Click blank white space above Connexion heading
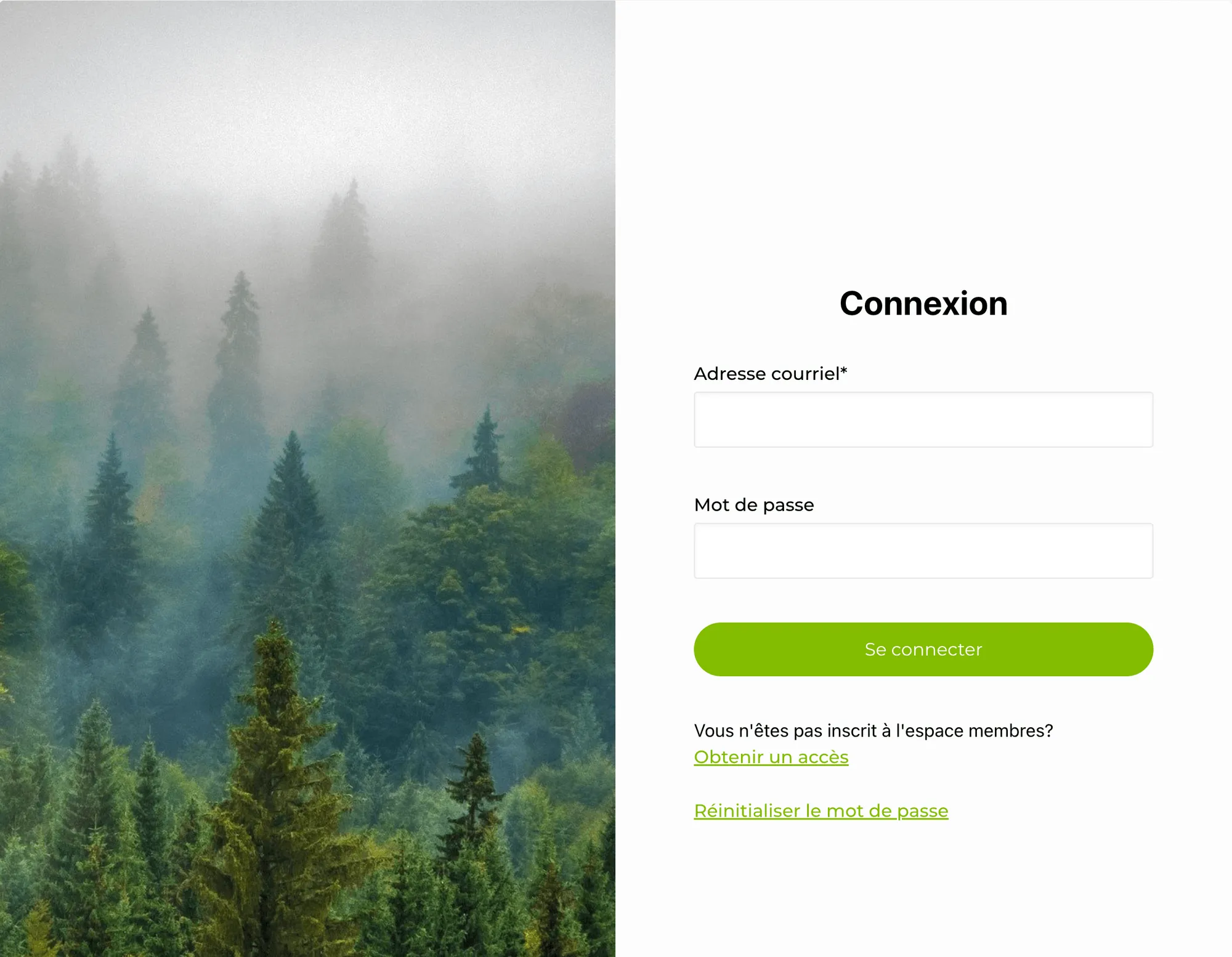The image size is (1232, 957). click(x=923, y=142)
